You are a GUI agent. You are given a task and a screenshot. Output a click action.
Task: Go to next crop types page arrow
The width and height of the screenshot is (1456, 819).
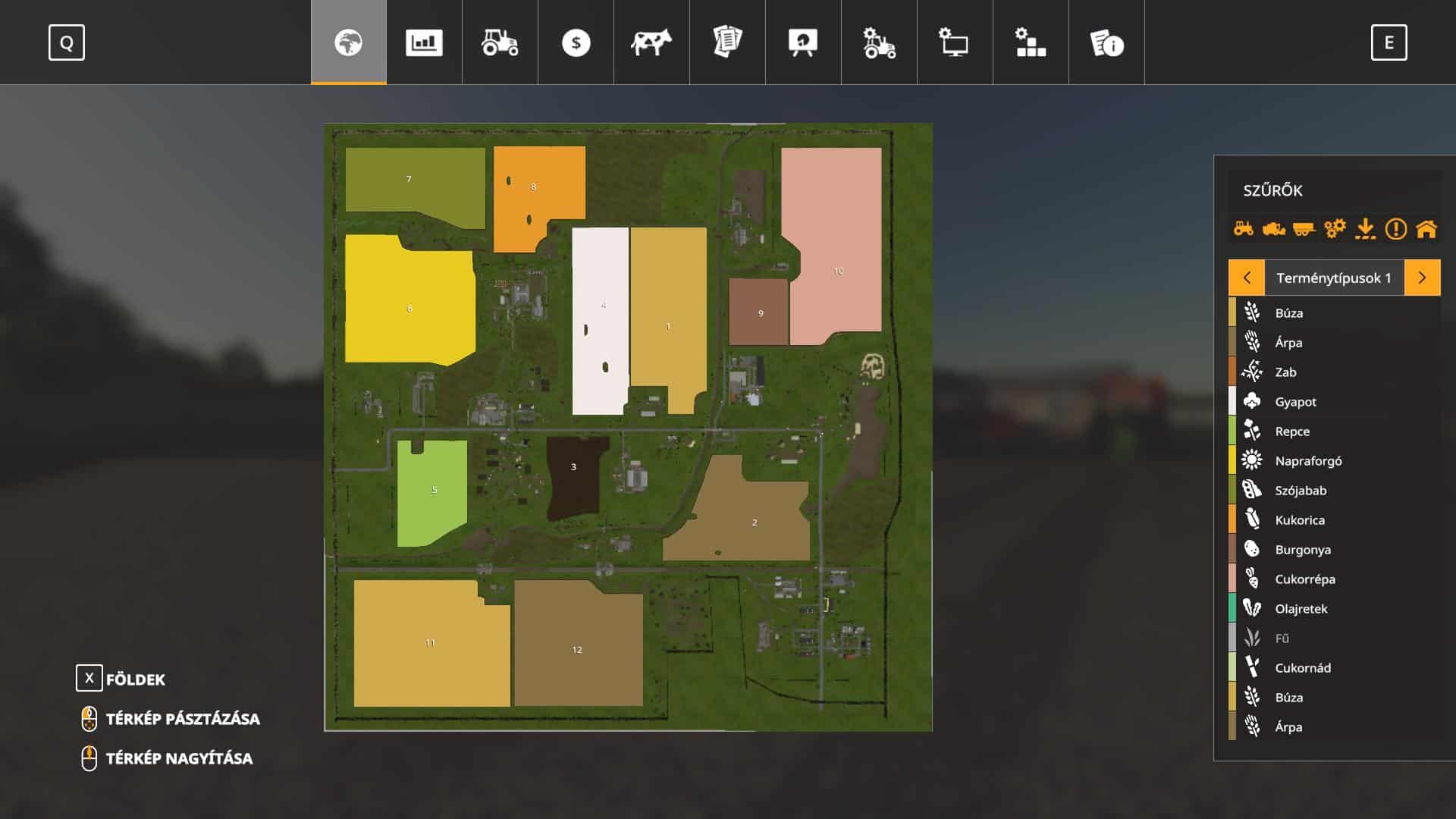1422,278
